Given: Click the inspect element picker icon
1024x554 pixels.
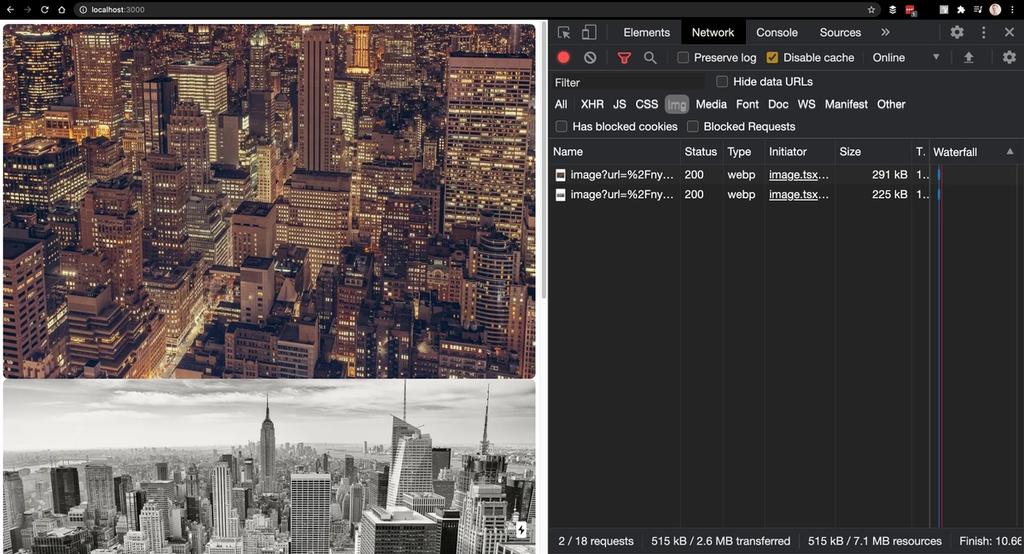Looking at the screenshot, I should [x=564, y=32].
